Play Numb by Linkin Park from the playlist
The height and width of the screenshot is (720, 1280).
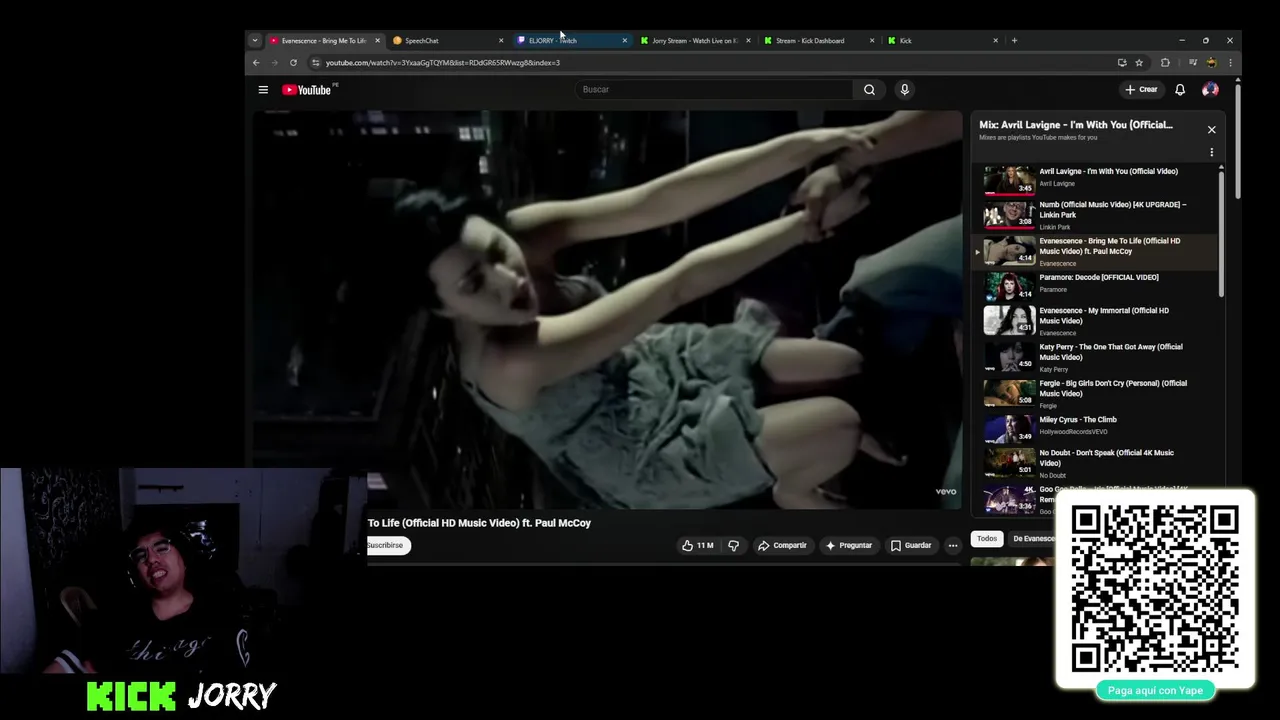[1096, 215]
